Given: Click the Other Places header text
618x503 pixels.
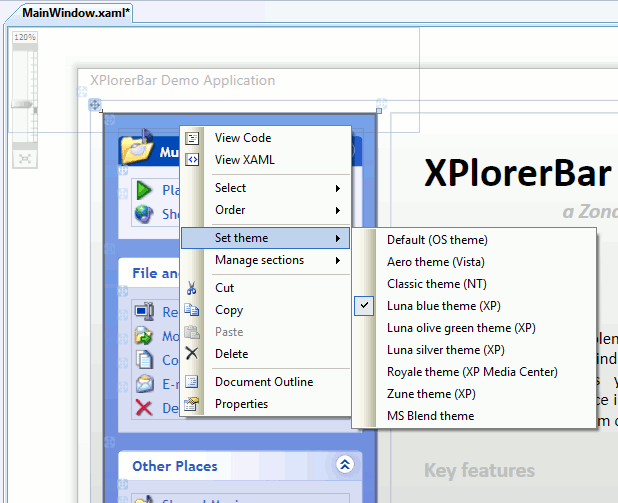Looking at the screenshot, I should coord(175,466).
